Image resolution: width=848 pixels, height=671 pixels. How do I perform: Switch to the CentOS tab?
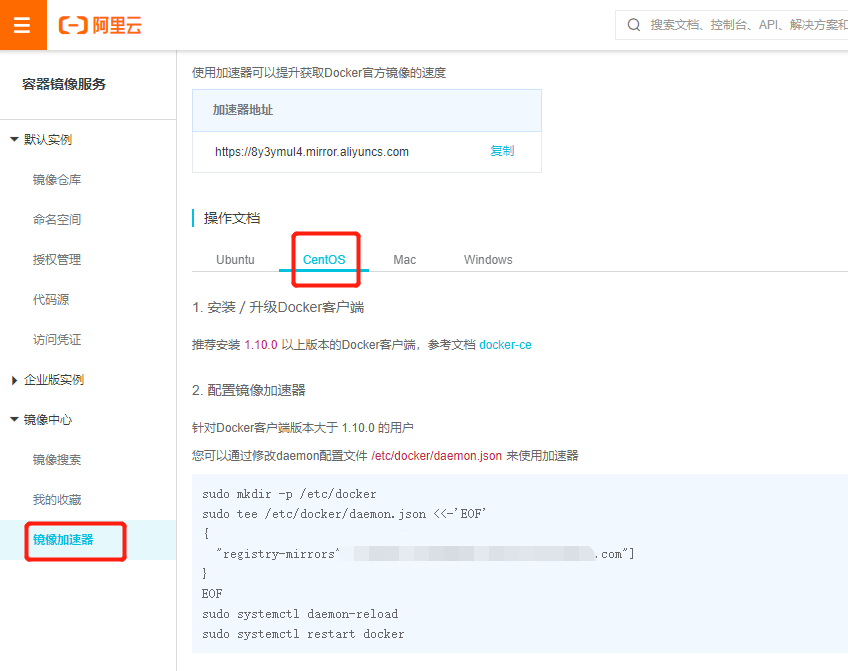pyautogui.click(x=324, y=260)
